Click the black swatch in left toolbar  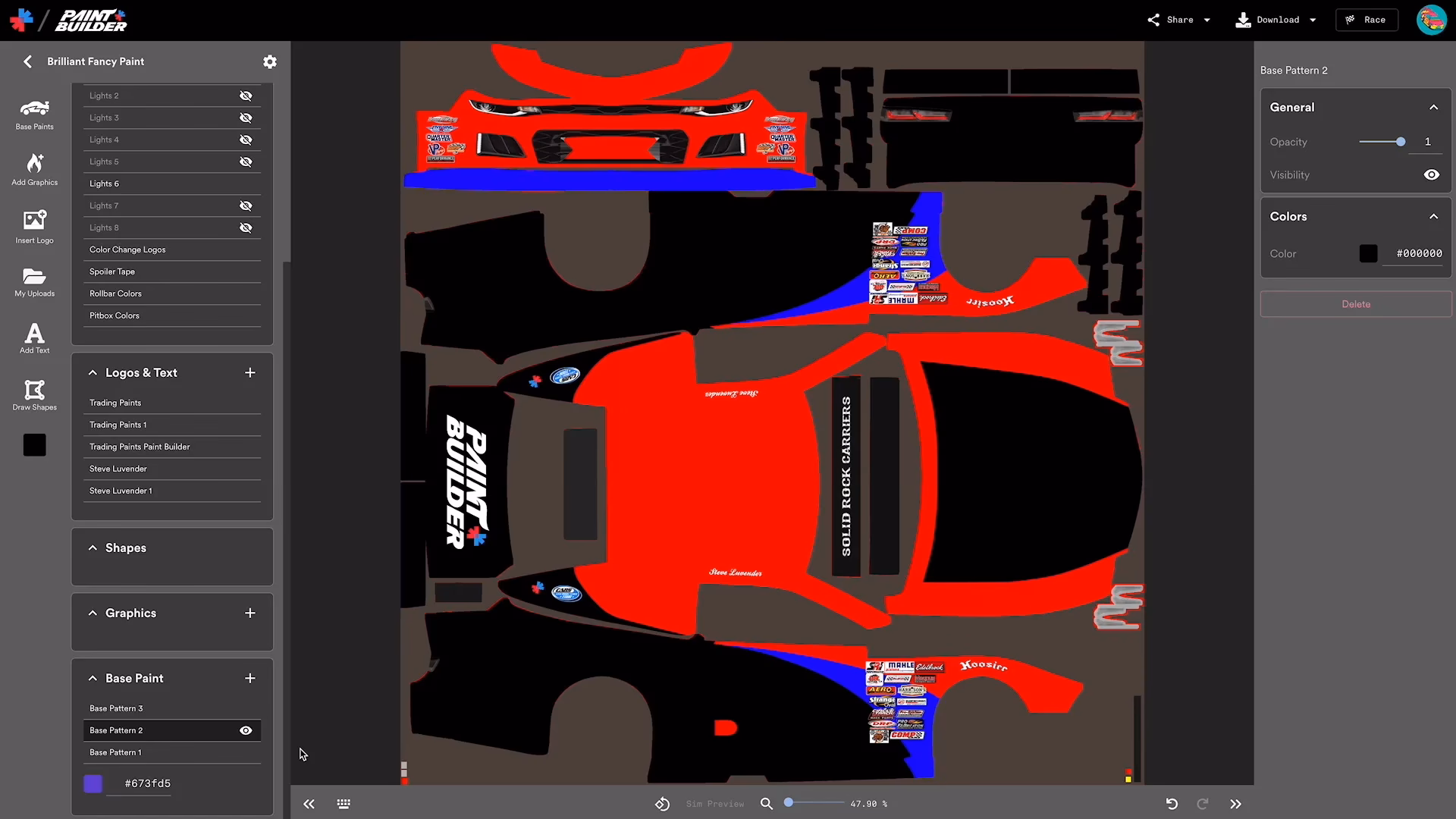click(x=34, y=445)
